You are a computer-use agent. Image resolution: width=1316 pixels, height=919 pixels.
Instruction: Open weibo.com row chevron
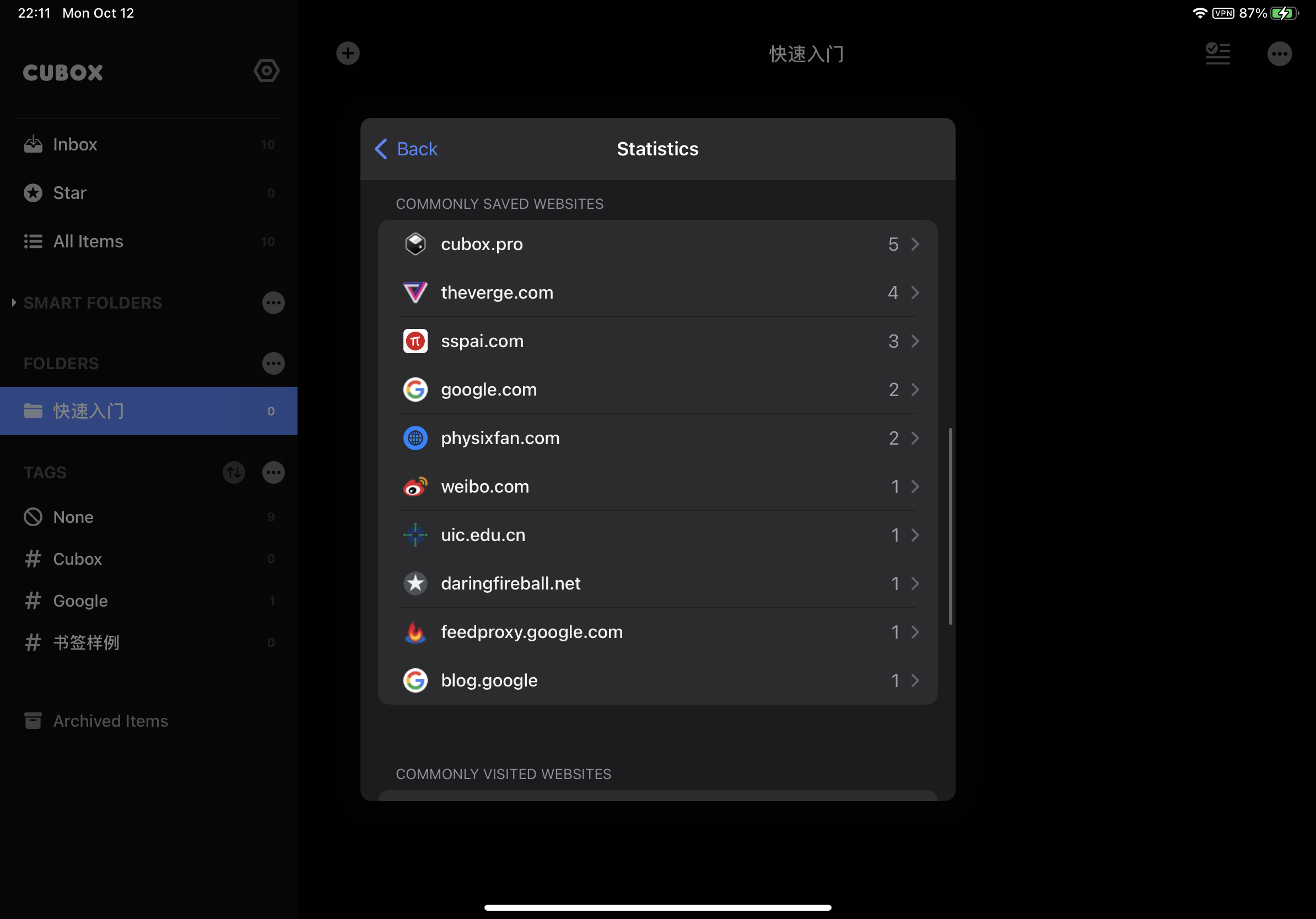coord(915,486)
